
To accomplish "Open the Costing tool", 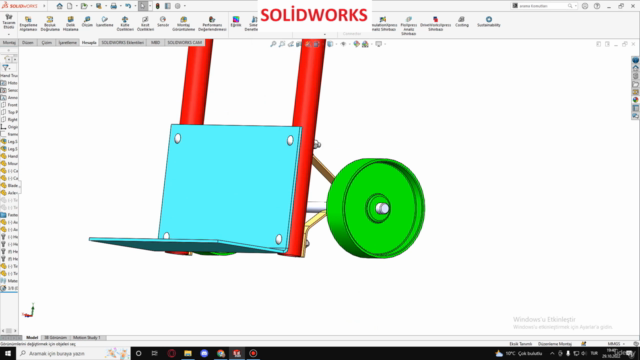I will (462, 22).
